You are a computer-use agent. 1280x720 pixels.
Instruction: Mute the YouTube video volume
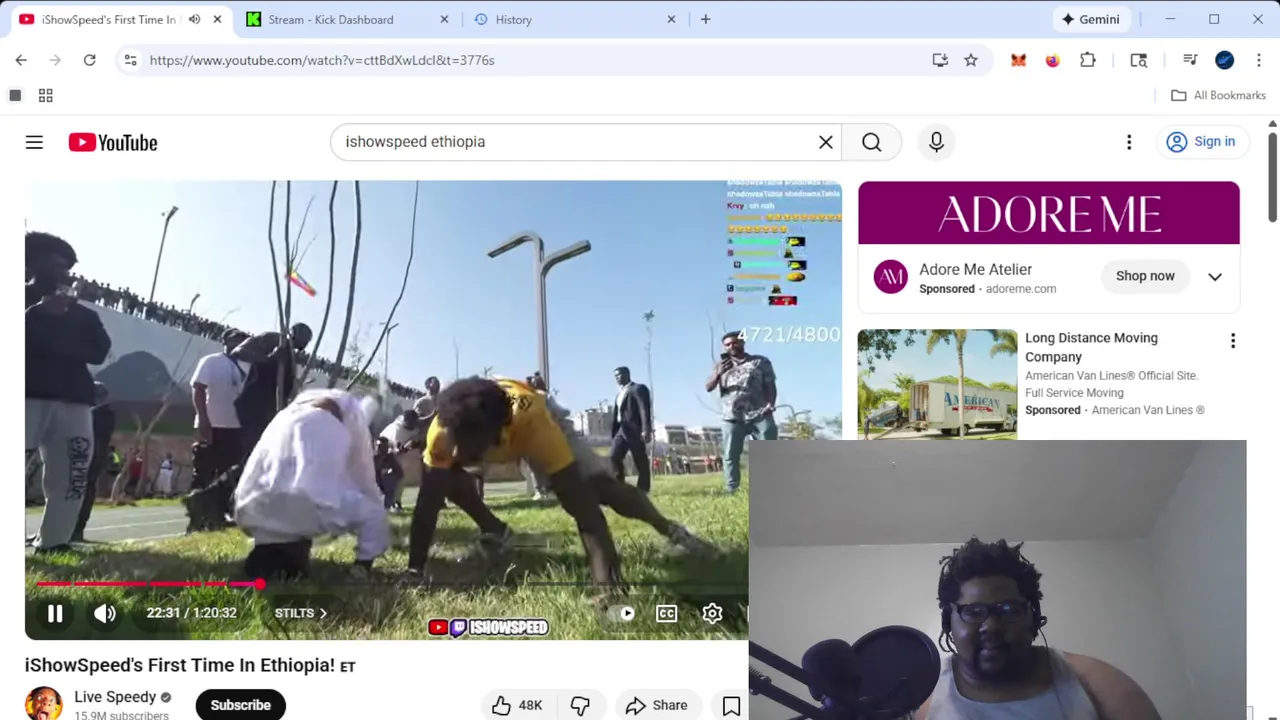coord(105,613)
